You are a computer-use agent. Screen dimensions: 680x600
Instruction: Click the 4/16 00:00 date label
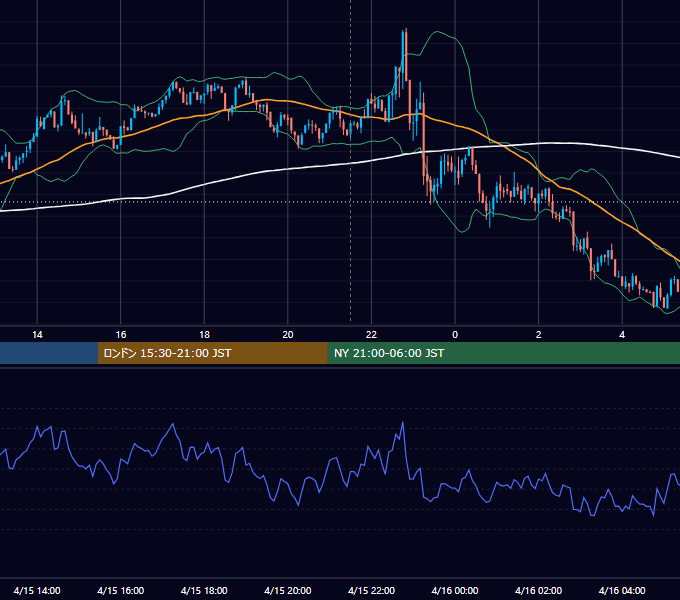(455, 590)
